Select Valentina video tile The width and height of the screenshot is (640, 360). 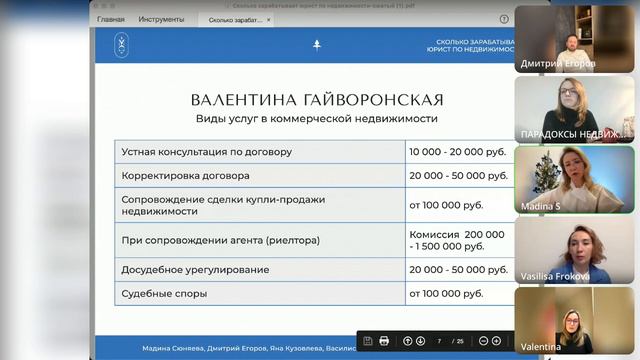(574, 320)
